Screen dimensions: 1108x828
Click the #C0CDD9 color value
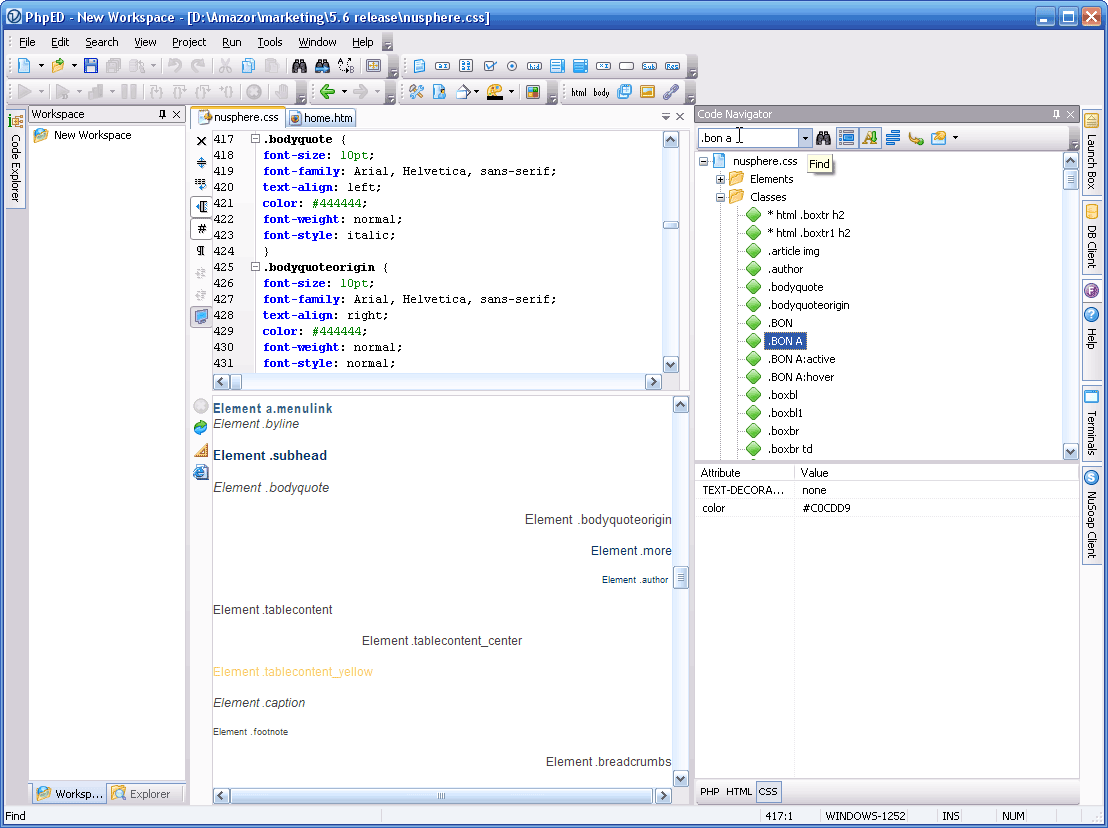826,508
